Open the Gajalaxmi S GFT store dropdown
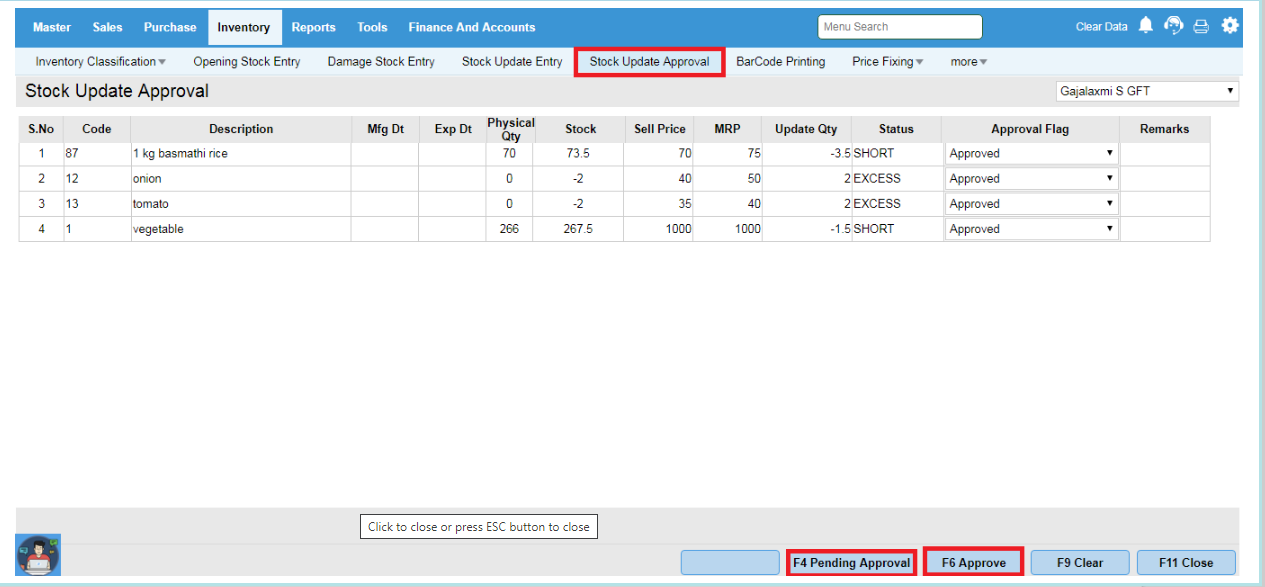 tap(1147, 91)
